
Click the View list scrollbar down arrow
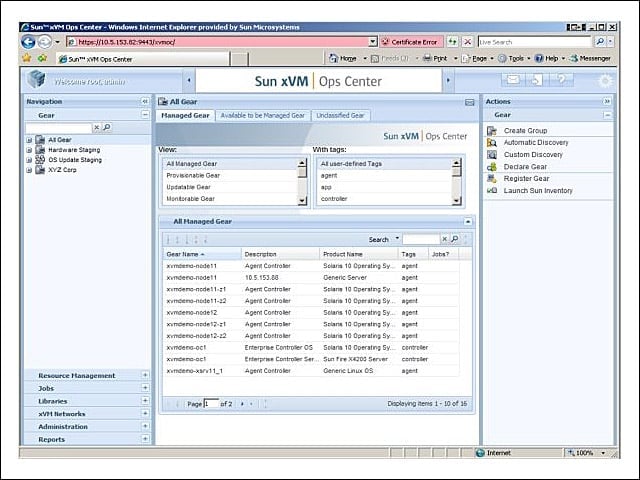302,200
